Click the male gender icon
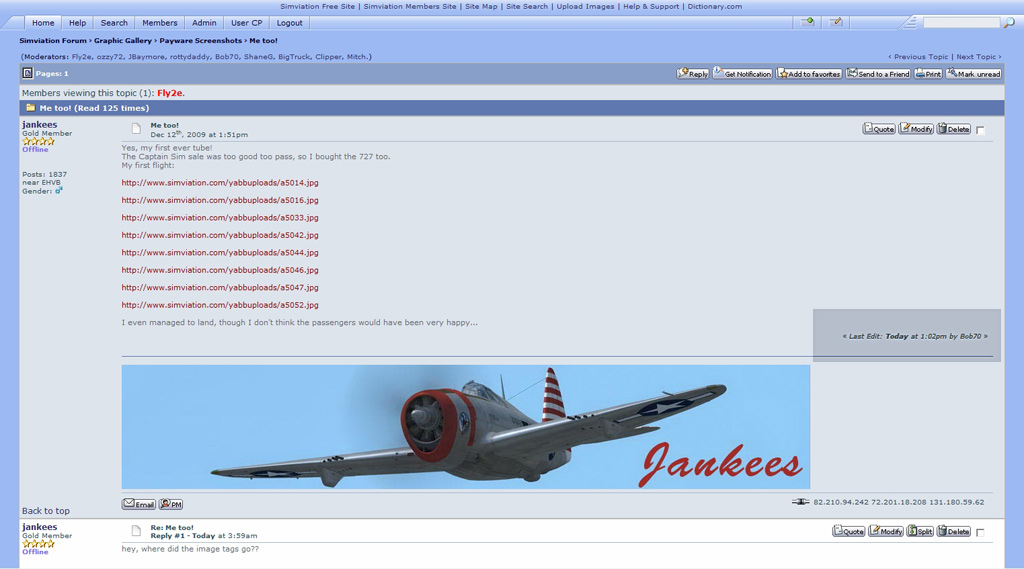This screenshot has height=569, width=1024. coord(59,191)
